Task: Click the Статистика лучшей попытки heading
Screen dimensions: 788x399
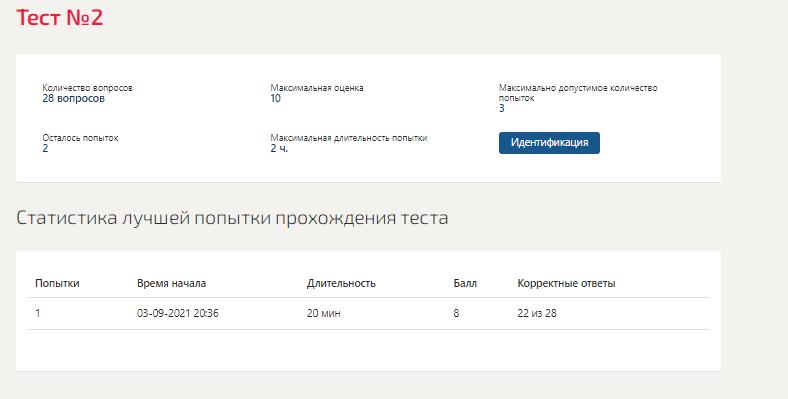Action: tap(232, 218)
